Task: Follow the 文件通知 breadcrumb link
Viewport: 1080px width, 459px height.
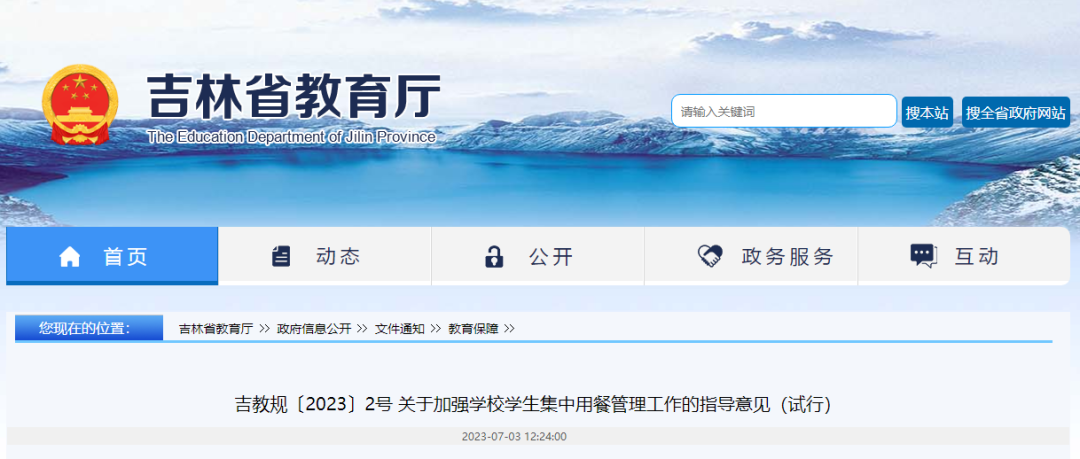Action: [x=399, y=329]
